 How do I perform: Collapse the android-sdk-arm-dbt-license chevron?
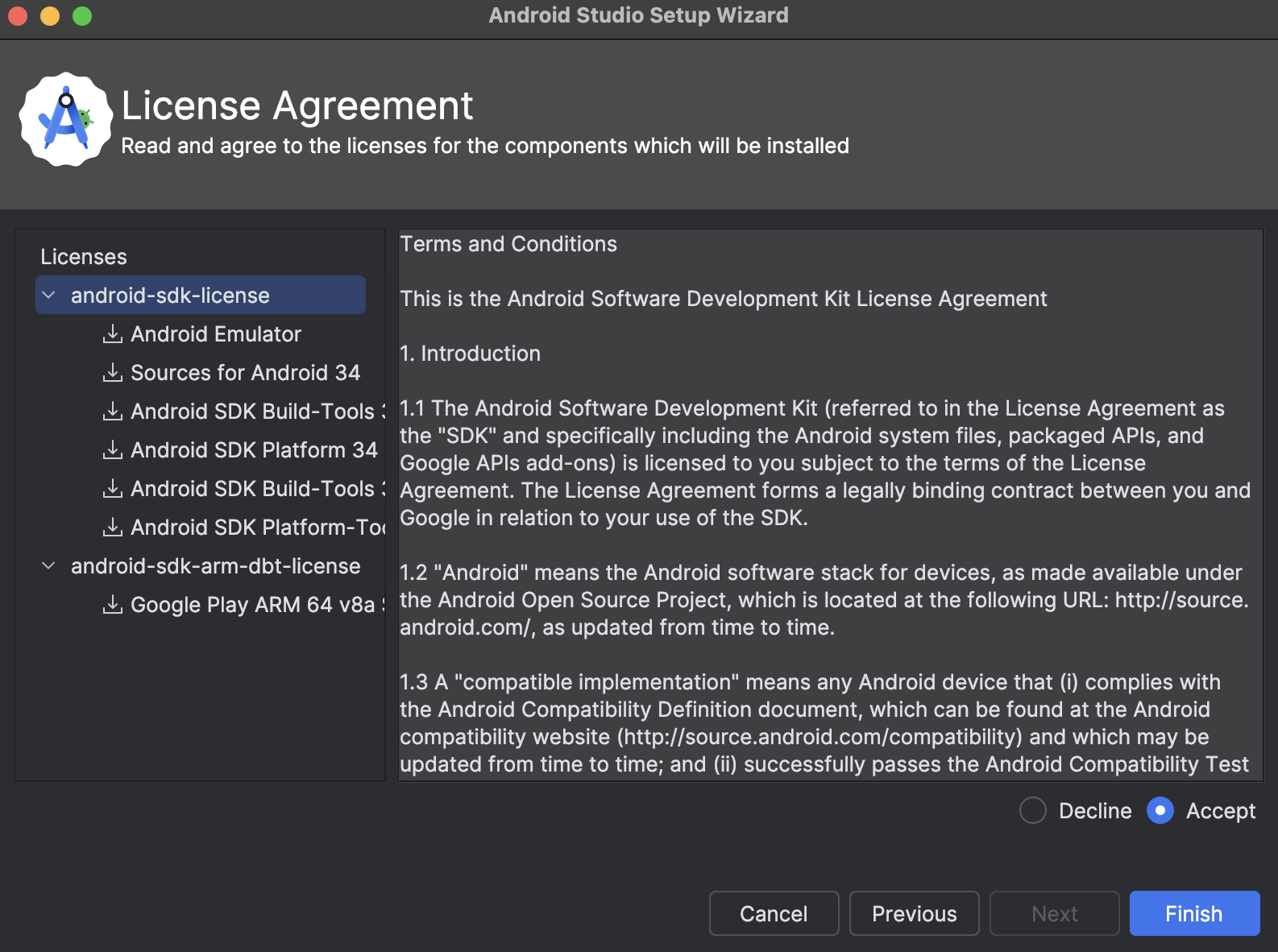(48, 566)
